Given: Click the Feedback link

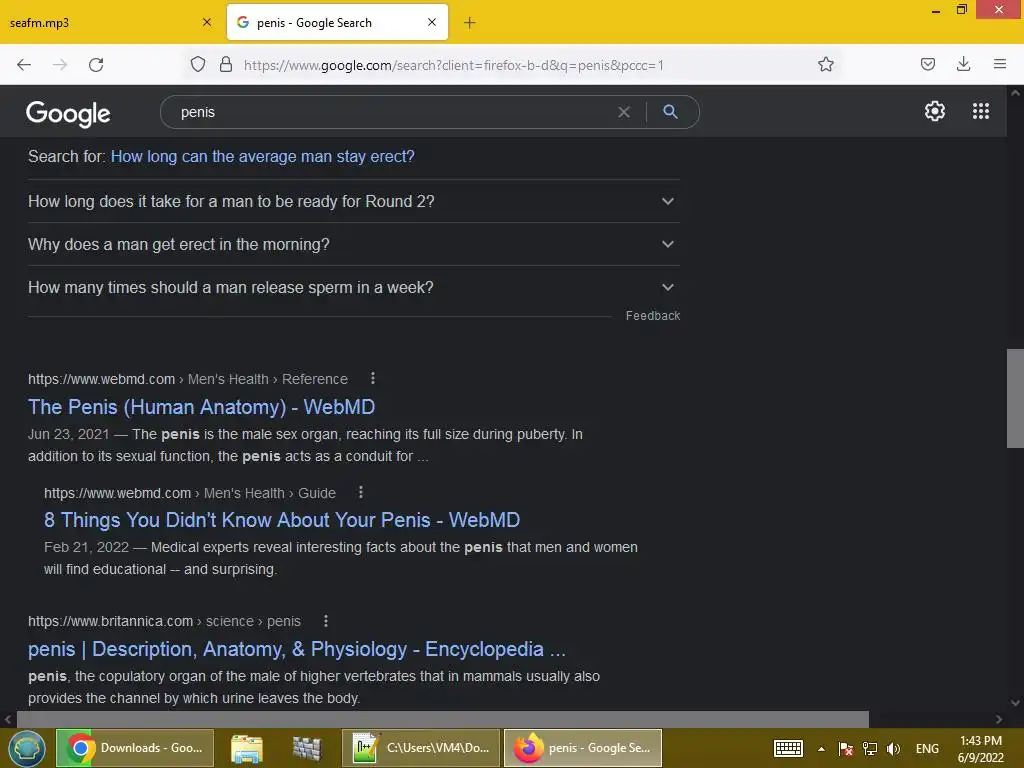Looking at the screenshot, I should click(x=652, y=315).
